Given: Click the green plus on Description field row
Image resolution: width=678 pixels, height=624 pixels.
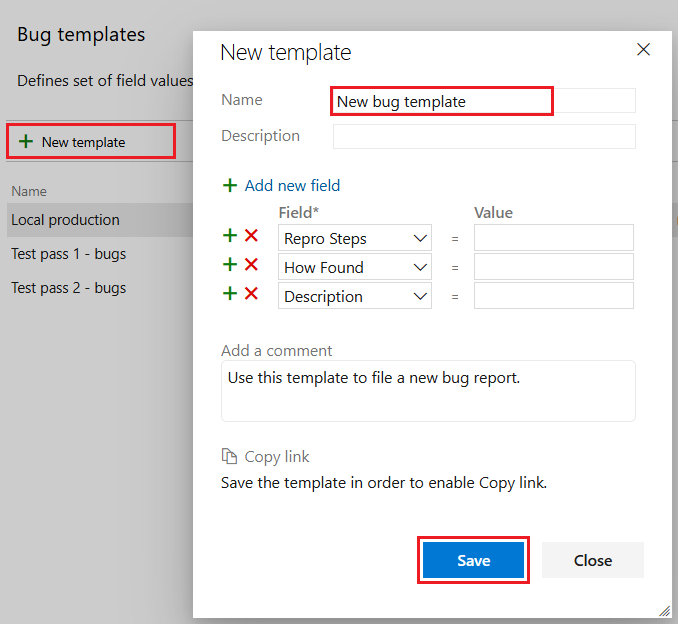Looking at the screenshot, I should [x=230, y=294].
